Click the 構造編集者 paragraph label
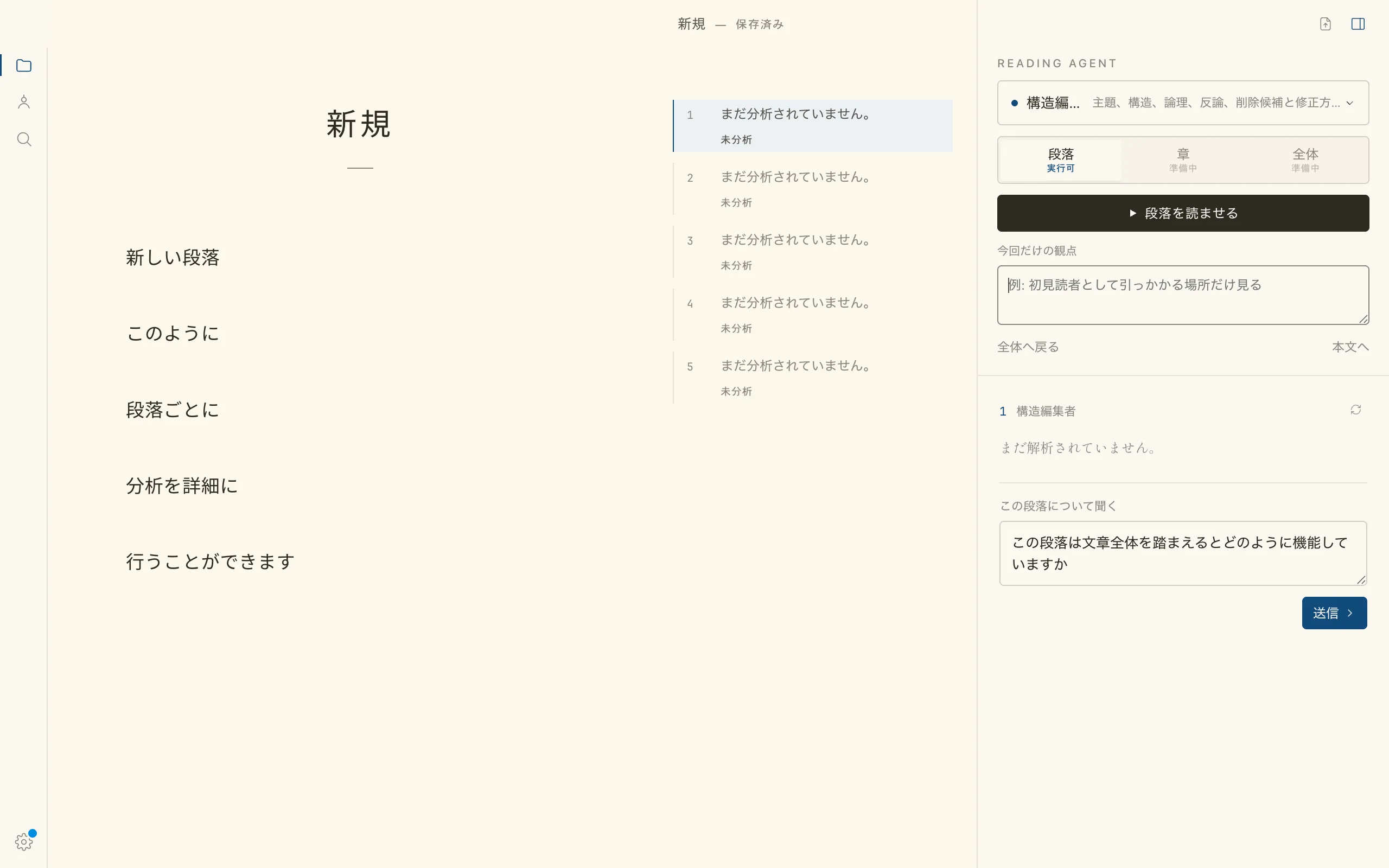 1046,411
